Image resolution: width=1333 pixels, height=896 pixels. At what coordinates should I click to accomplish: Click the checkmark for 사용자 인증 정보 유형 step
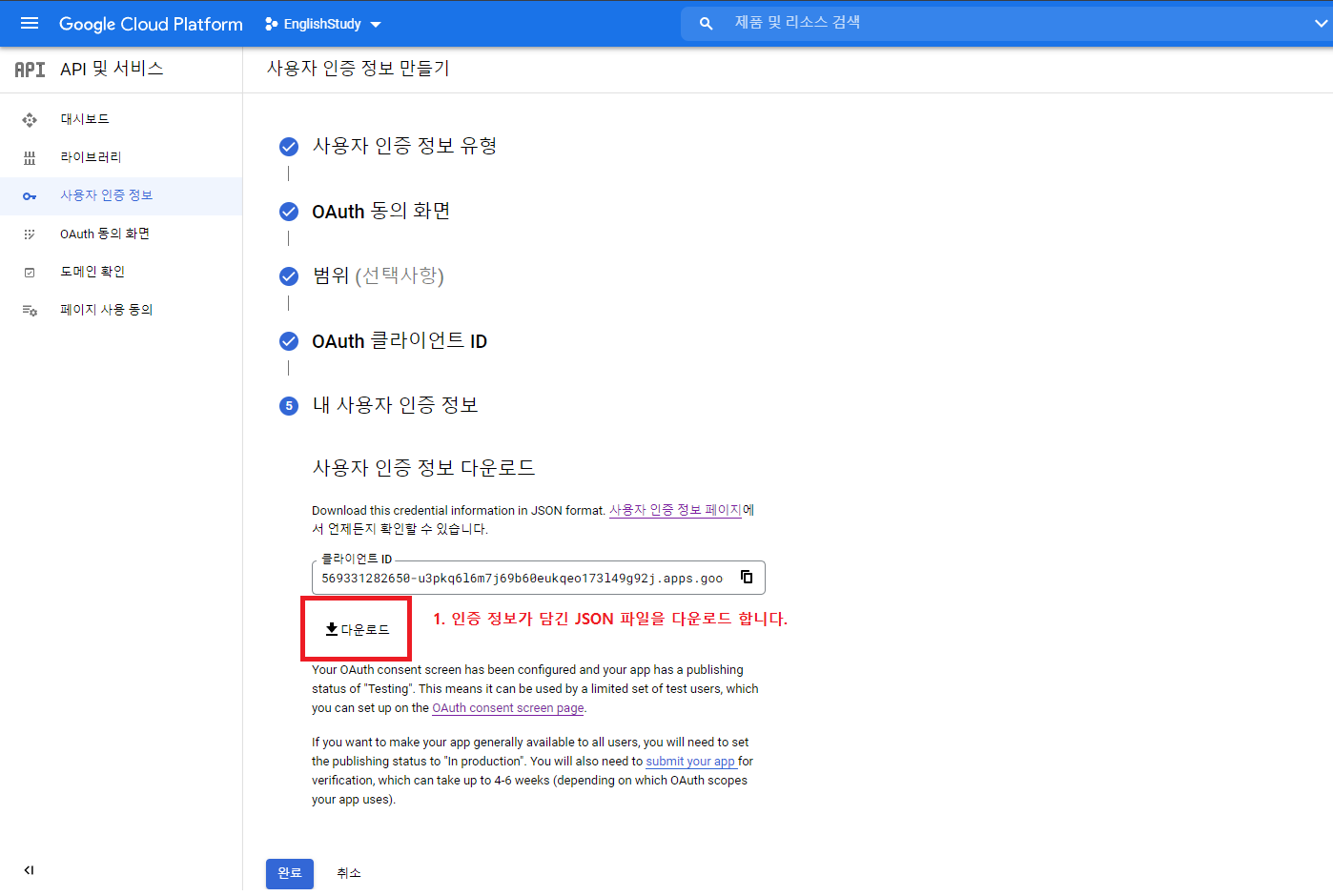coord(289,147)
